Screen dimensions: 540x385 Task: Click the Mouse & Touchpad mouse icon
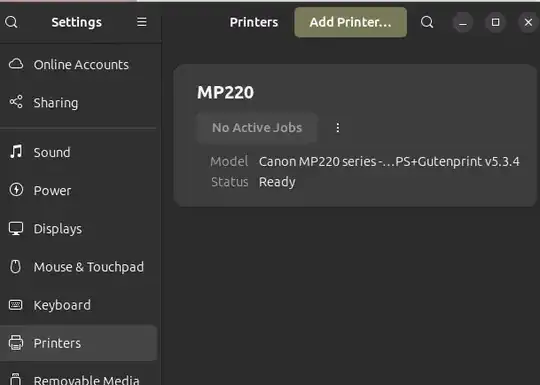coord(15,267)
